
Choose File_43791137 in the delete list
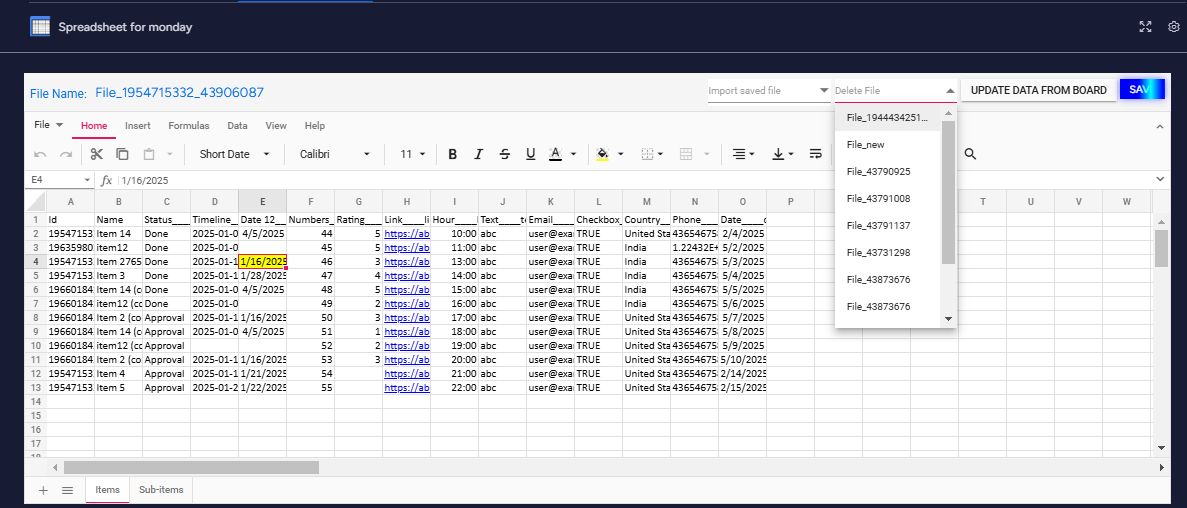pos(888,226)
